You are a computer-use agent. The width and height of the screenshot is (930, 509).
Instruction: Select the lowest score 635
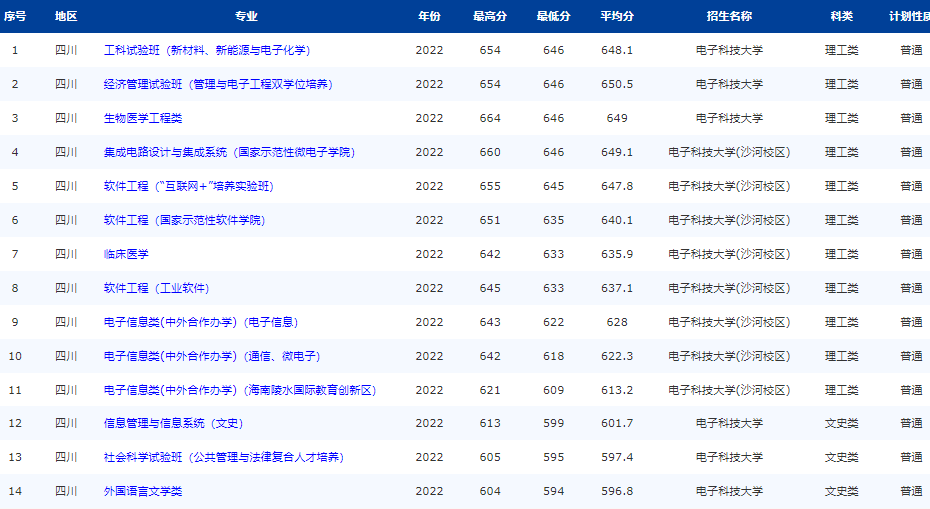553,220
